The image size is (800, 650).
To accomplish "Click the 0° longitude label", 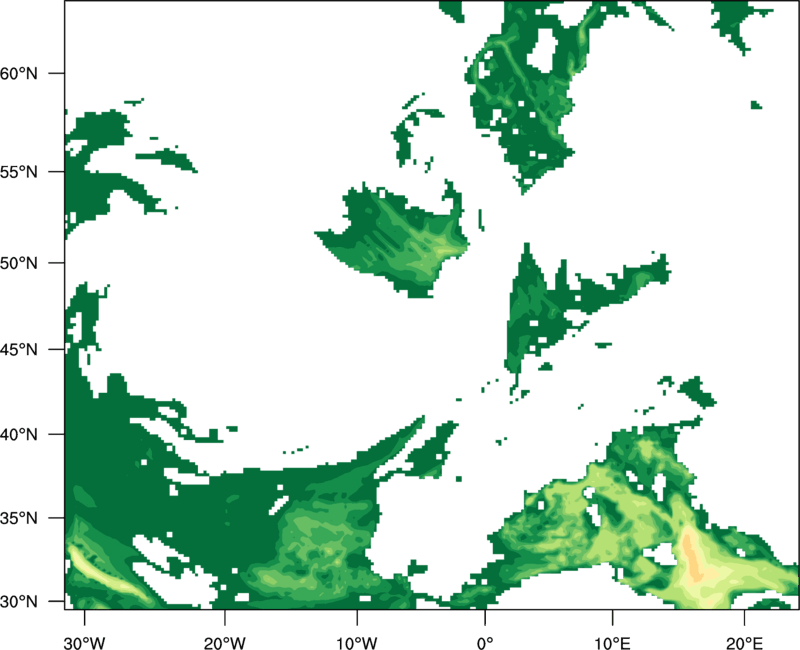I will 485,643.
